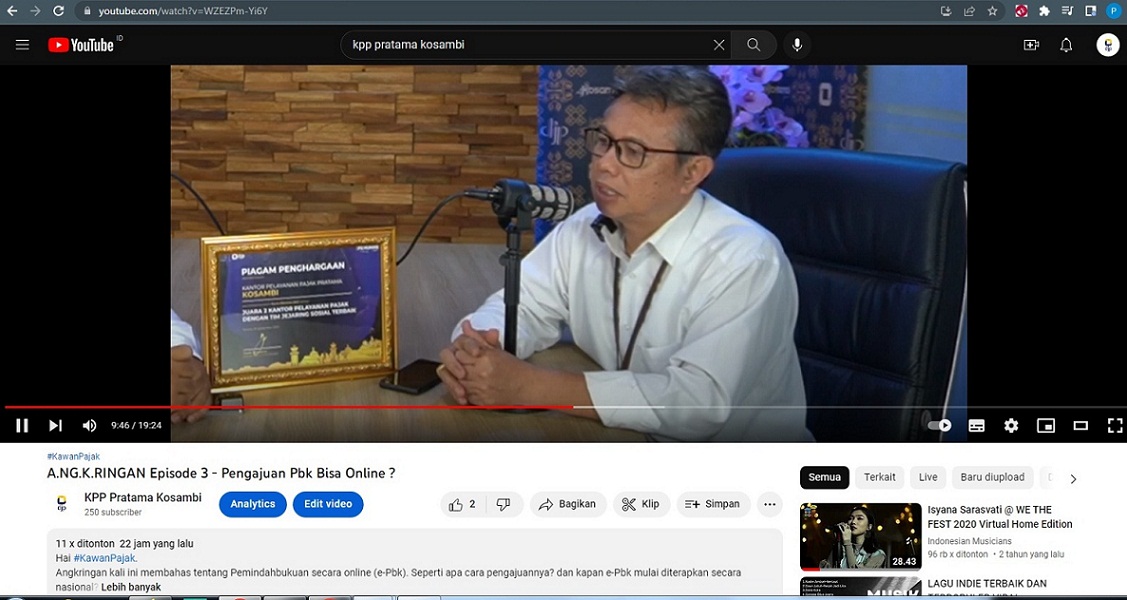Image resolution: width=1127 pixels, height=600 pixels.
Task: Toggle the autoplay switch
Action: [x=939, y=425]
